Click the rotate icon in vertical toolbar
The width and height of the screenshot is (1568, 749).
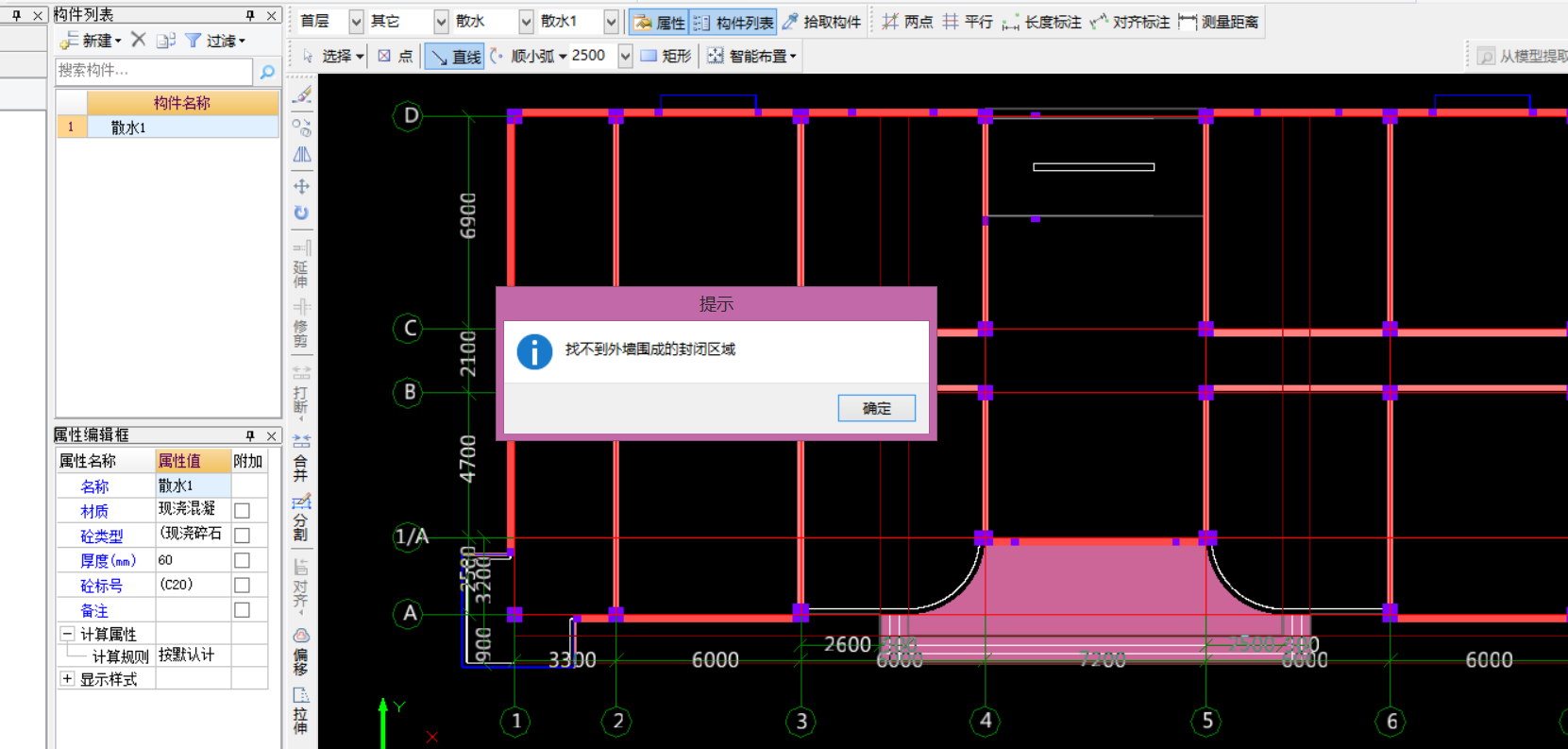(302, 213)
